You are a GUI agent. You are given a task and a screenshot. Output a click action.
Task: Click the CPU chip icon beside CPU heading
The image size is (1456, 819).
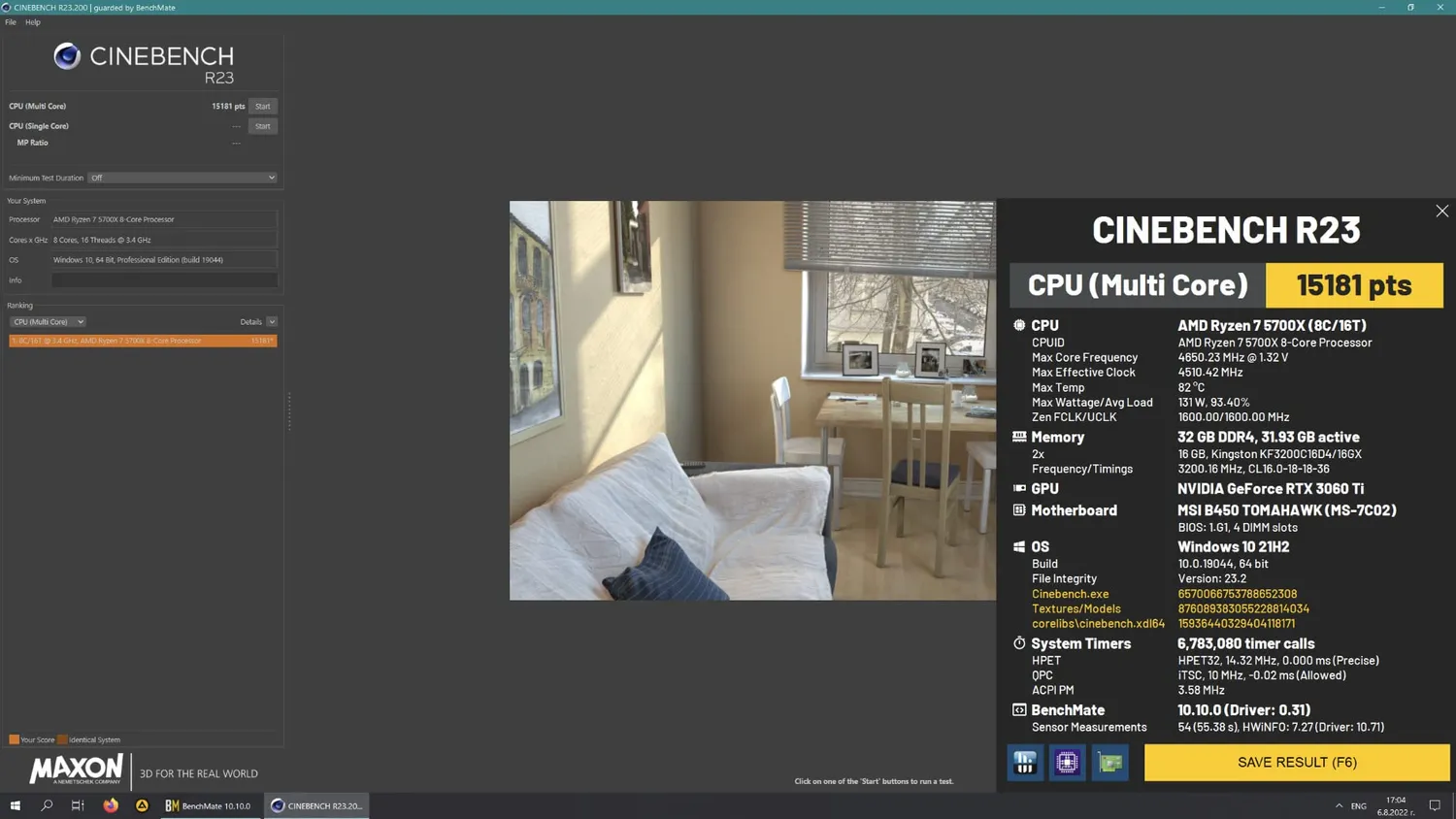click(x=1019, y=325)
